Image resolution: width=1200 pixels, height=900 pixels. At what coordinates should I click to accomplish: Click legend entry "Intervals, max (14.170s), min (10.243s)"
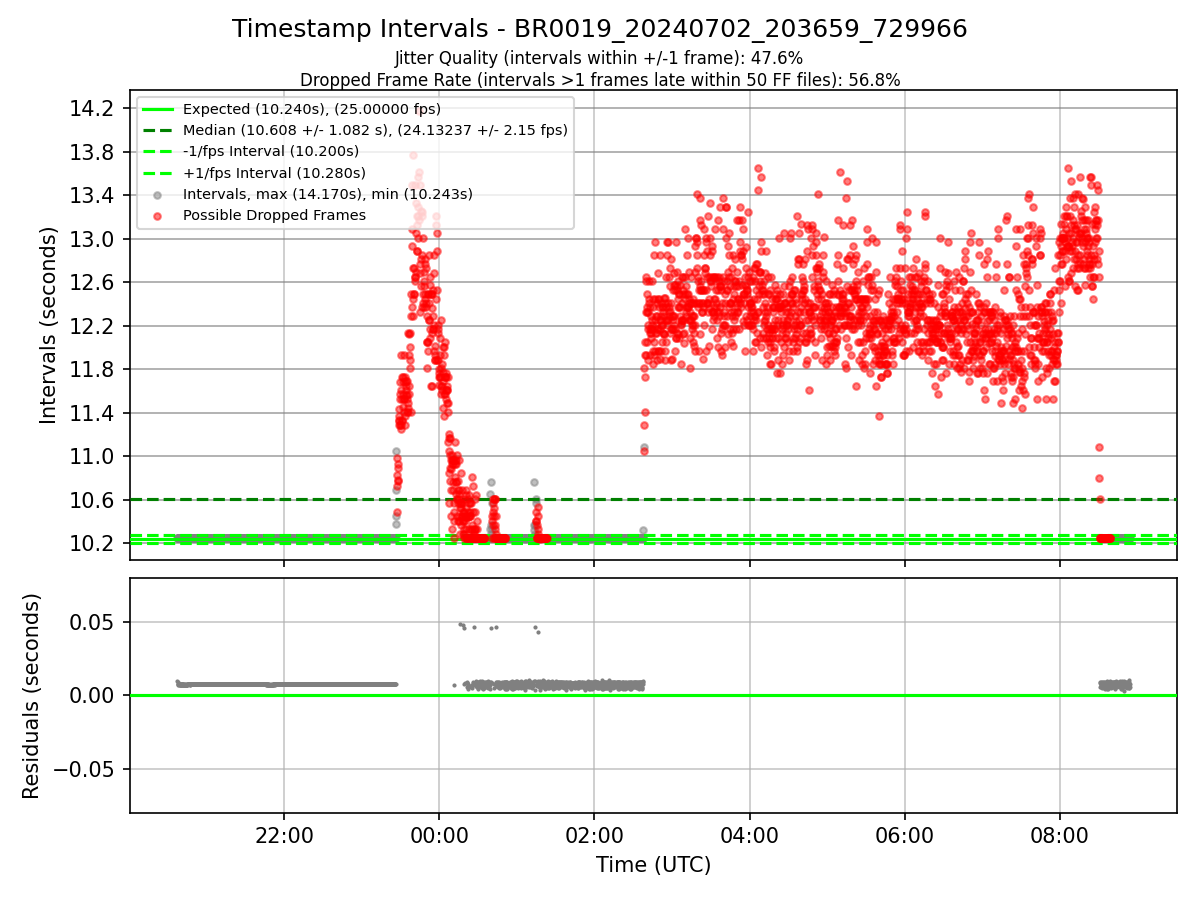click(x=328, y=194)
